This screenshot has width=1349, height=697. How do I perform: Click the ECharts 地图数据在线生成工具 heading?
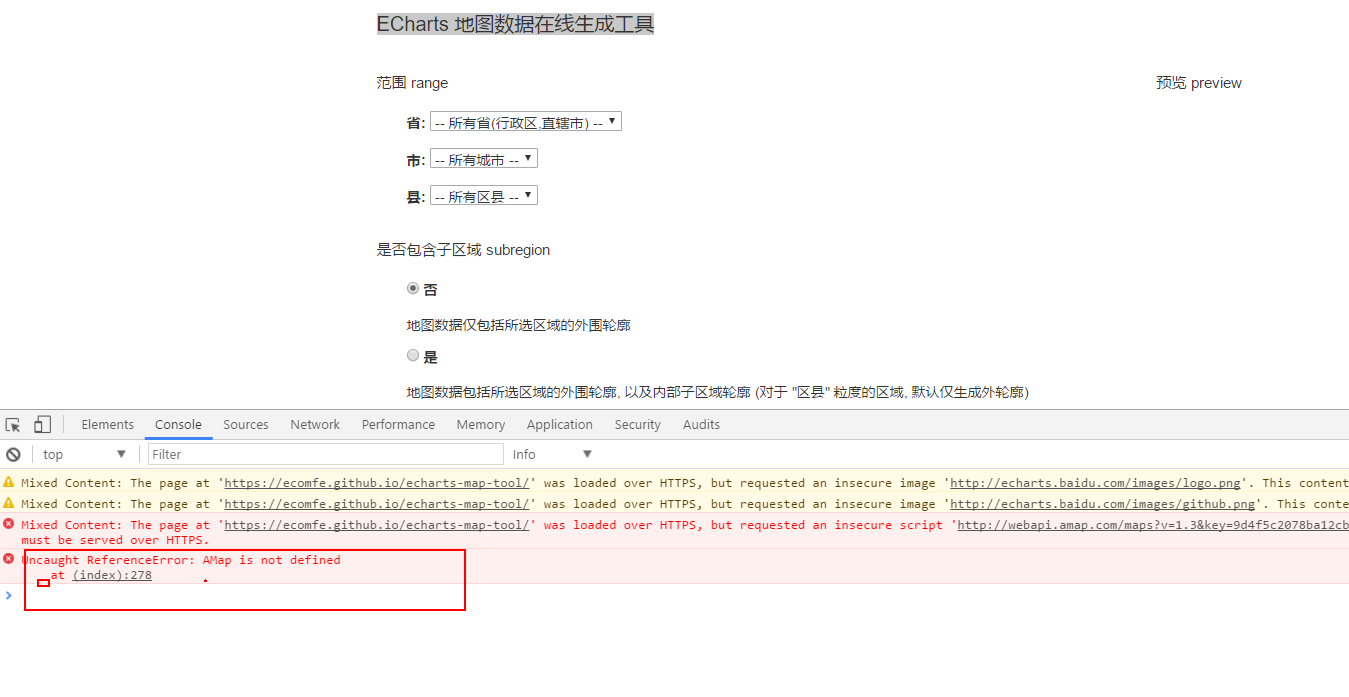515,24
